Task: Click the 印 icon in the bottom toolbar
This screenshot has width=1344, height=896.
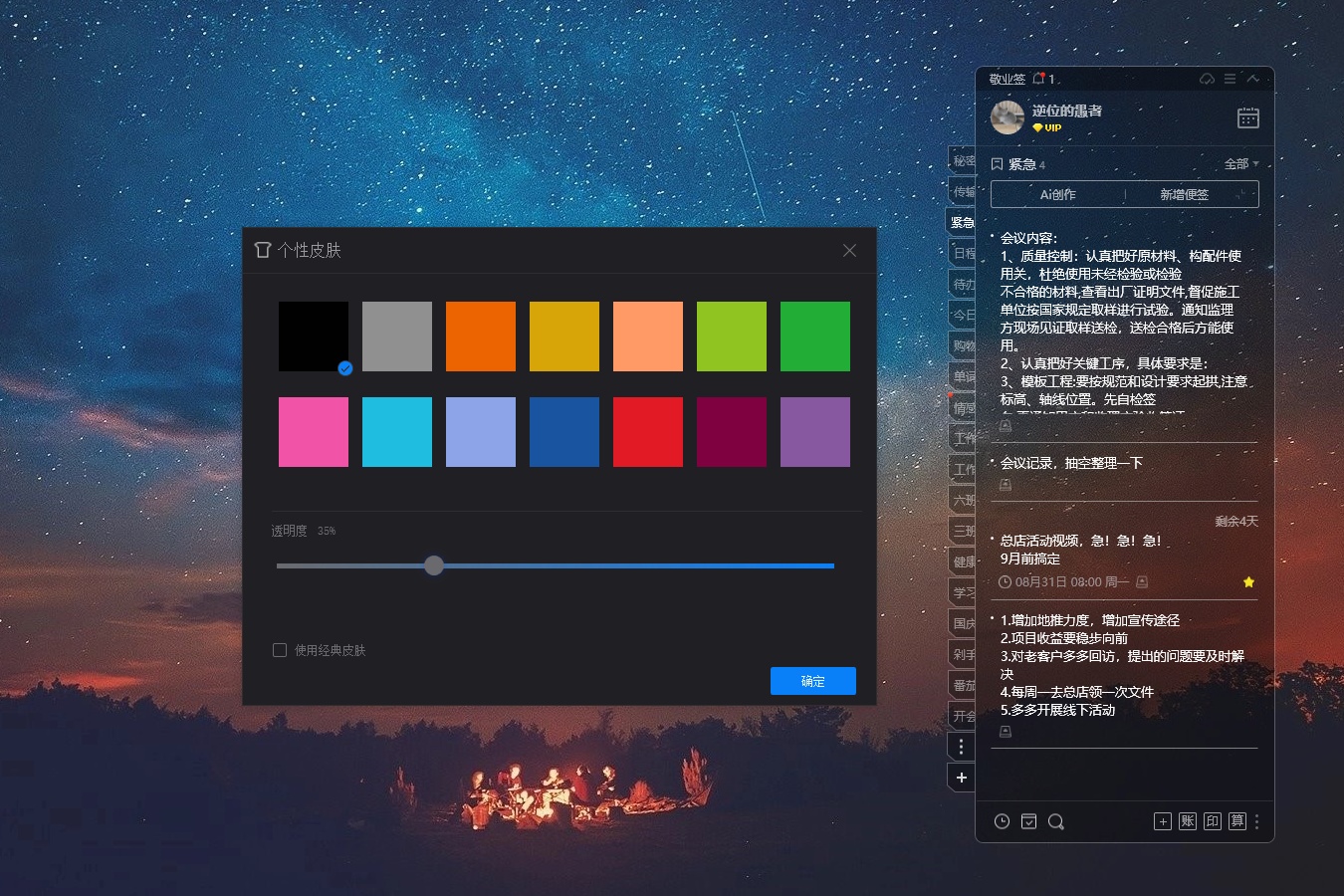Action: tap(1212, 821)
